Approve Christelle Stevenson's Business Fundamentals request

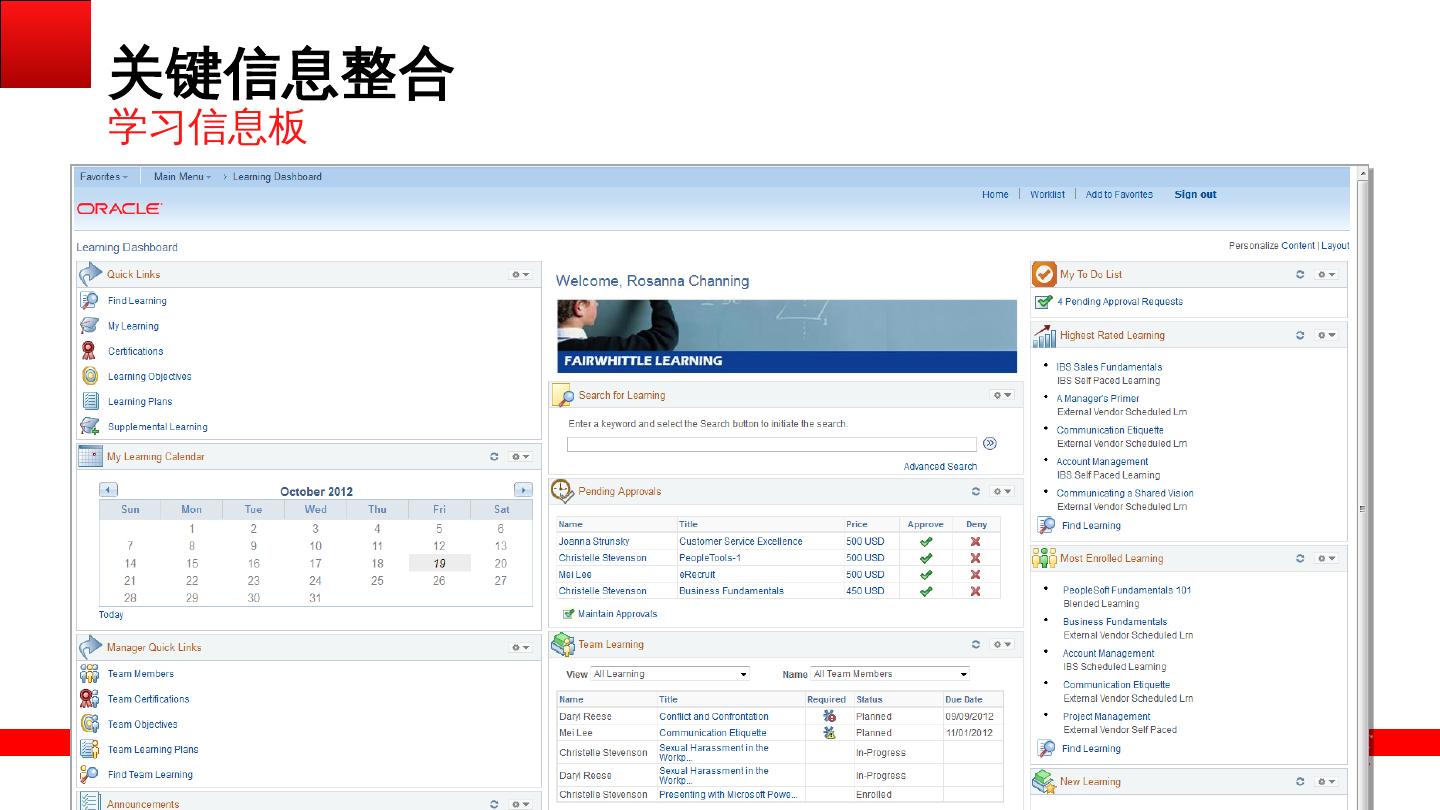(x=926, y=591)
